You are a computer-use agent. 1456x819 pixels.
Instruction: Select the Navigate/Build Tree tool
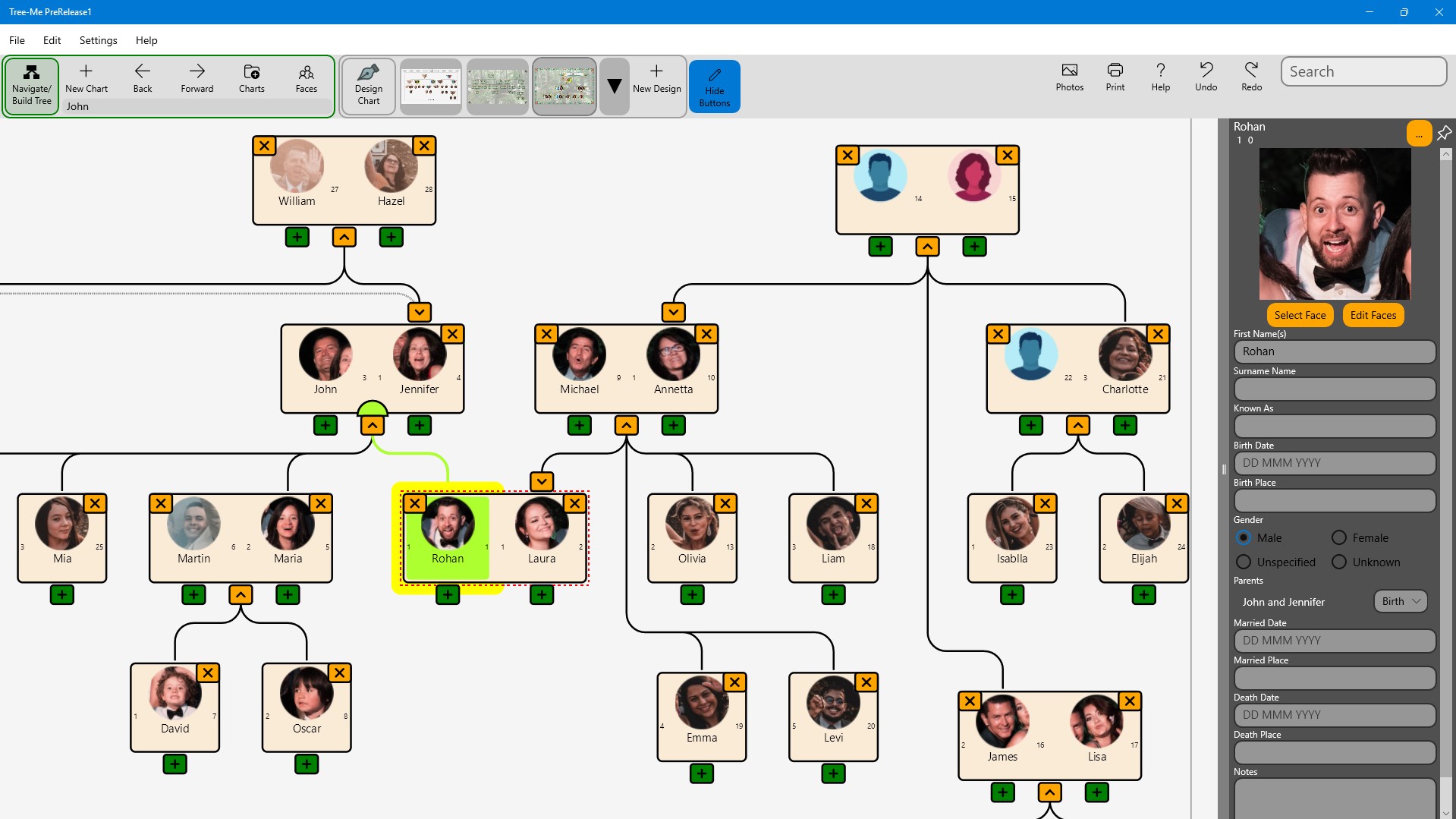point(31,85)
